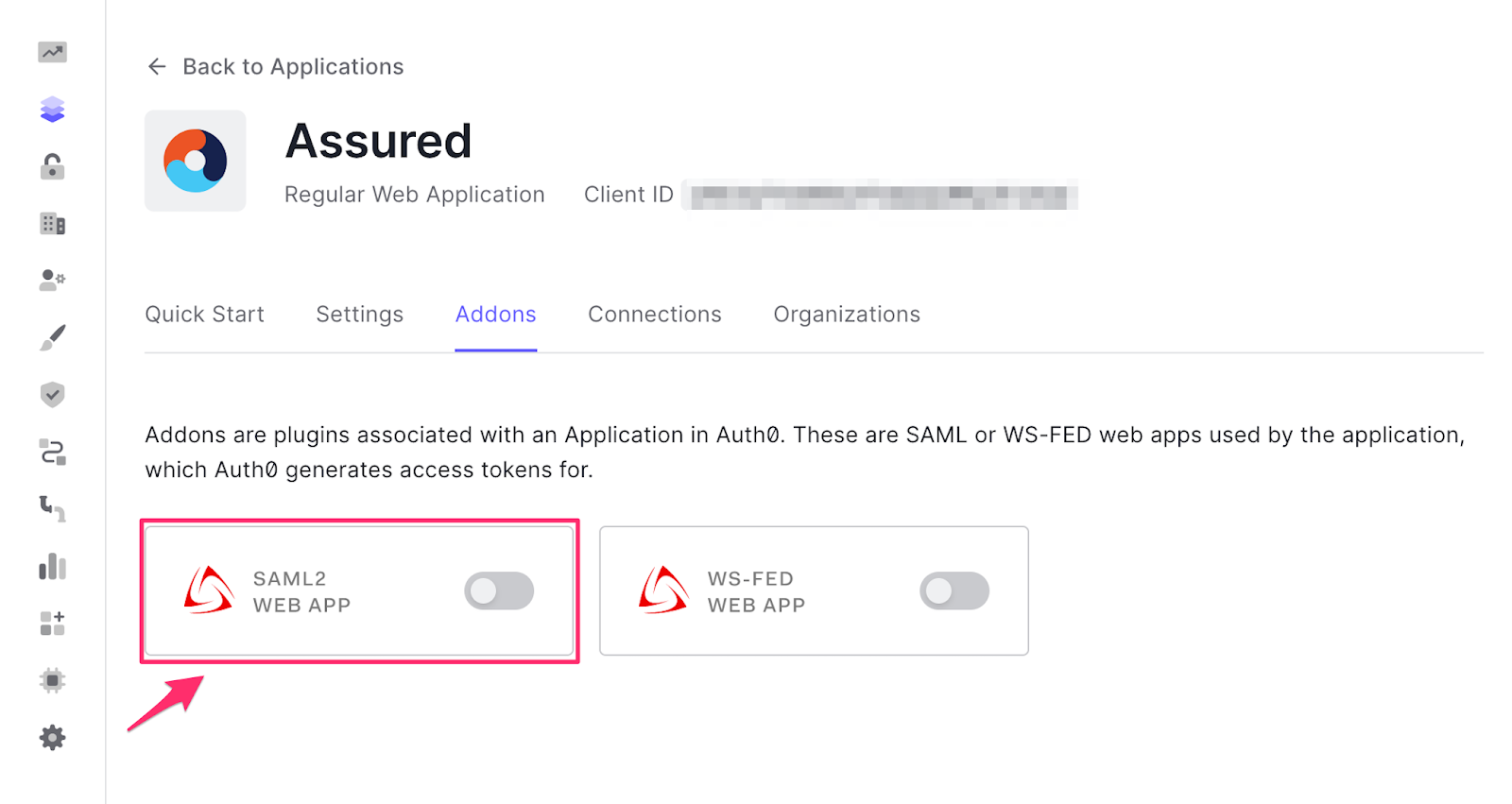1512x804 pixels.
Task: Open the Settings gear icon in sidebar
Action: pyautogui.click(x=53, y=738)
